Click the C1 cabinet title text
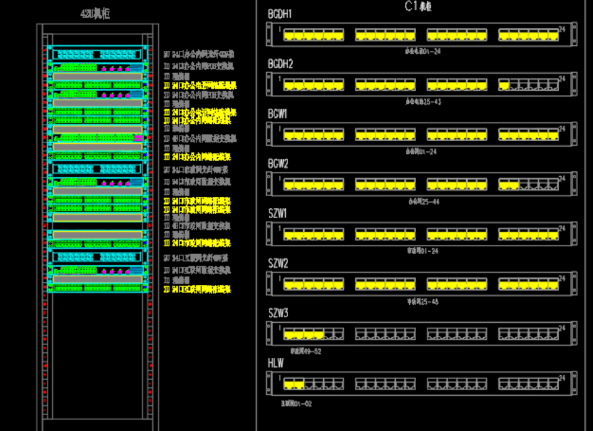Image resolution: width=593 pixels, height=431 pixels. 418,6
